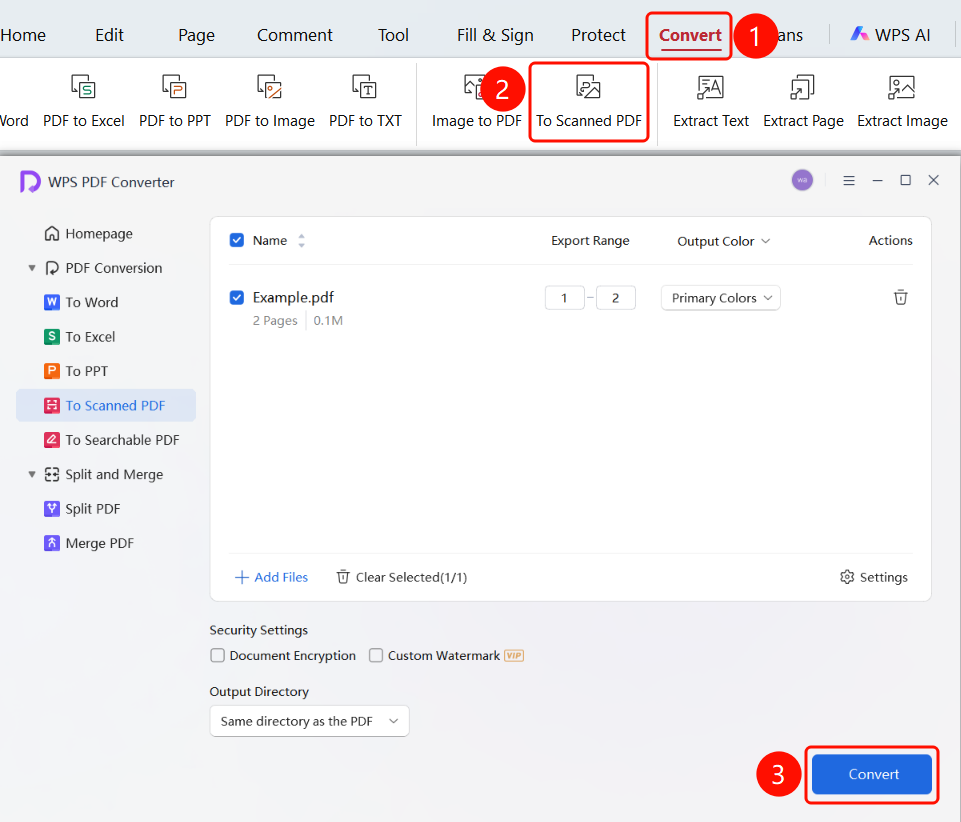
Task: Select the Extract Image tool
Action: [x=902, y=101]
